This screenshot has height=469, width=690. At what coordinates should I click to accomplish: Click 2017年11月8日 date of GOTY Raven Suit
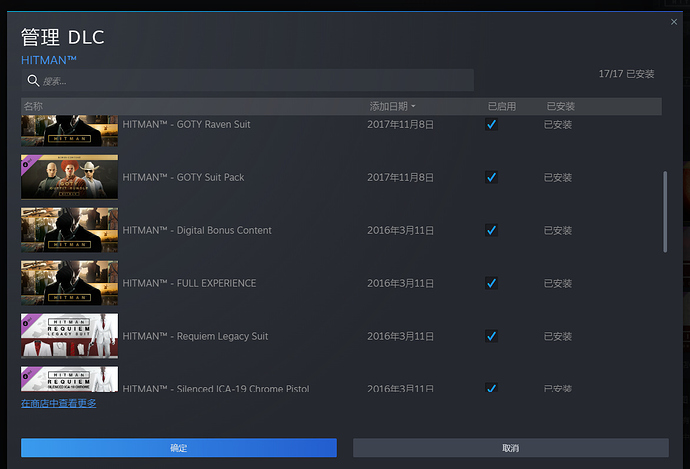[400, 125]
